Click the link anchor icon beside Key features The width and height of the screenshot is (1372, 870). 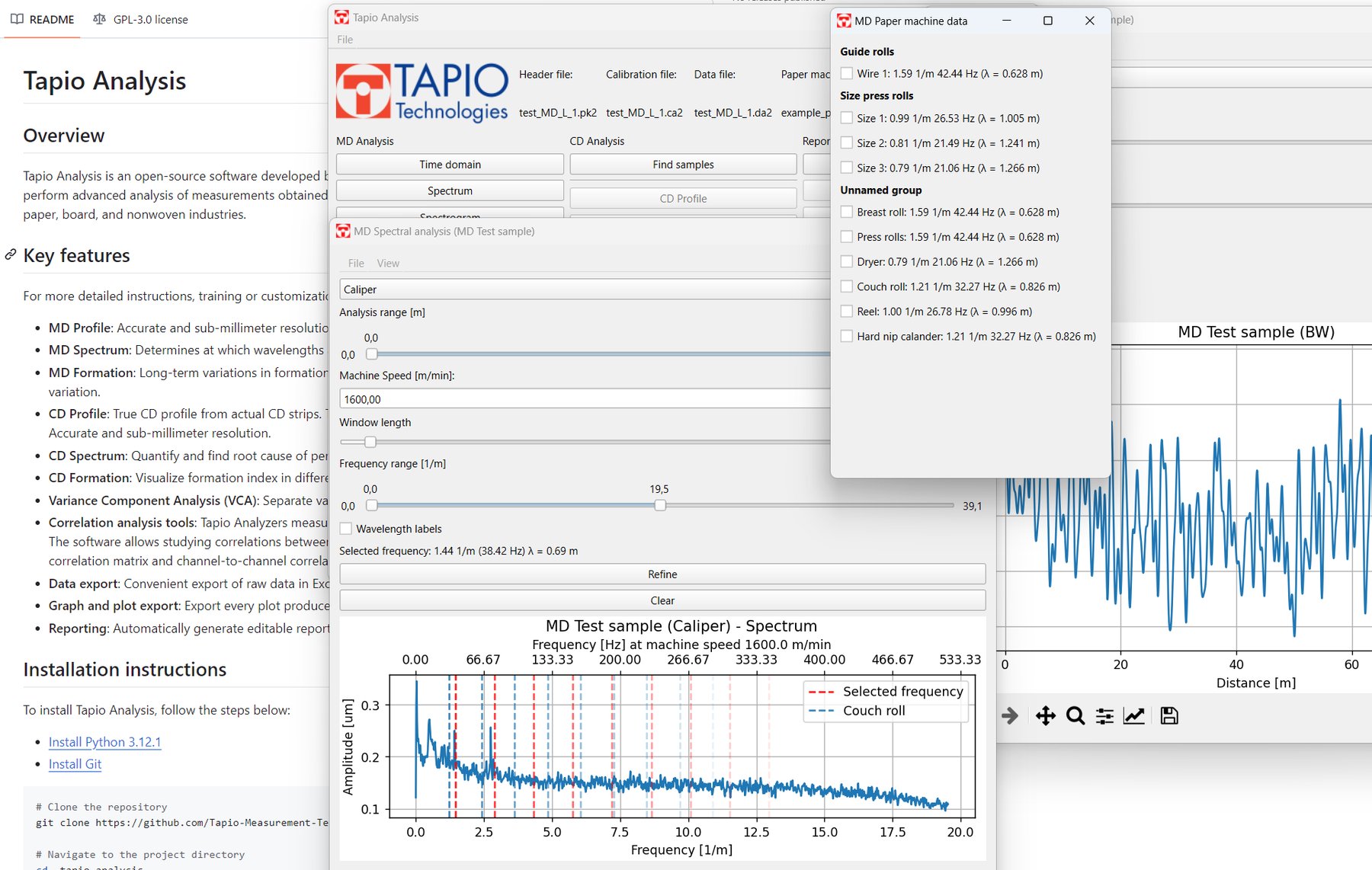11,254
